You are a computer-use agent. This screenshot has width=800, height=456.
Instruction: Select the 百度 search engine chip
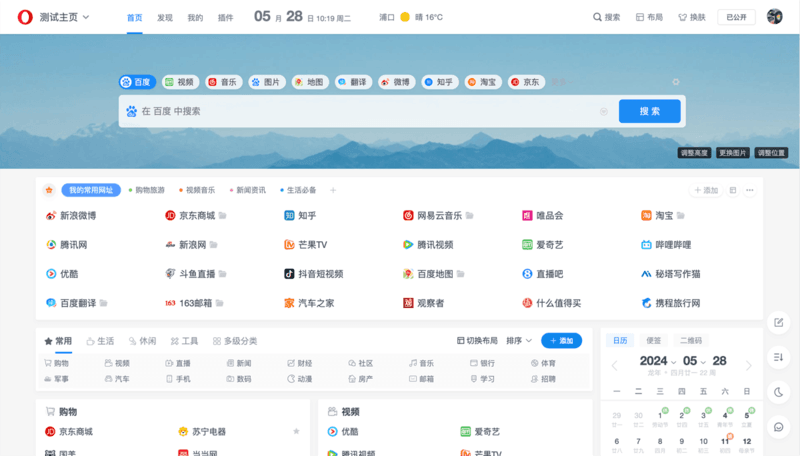(137, 82)
